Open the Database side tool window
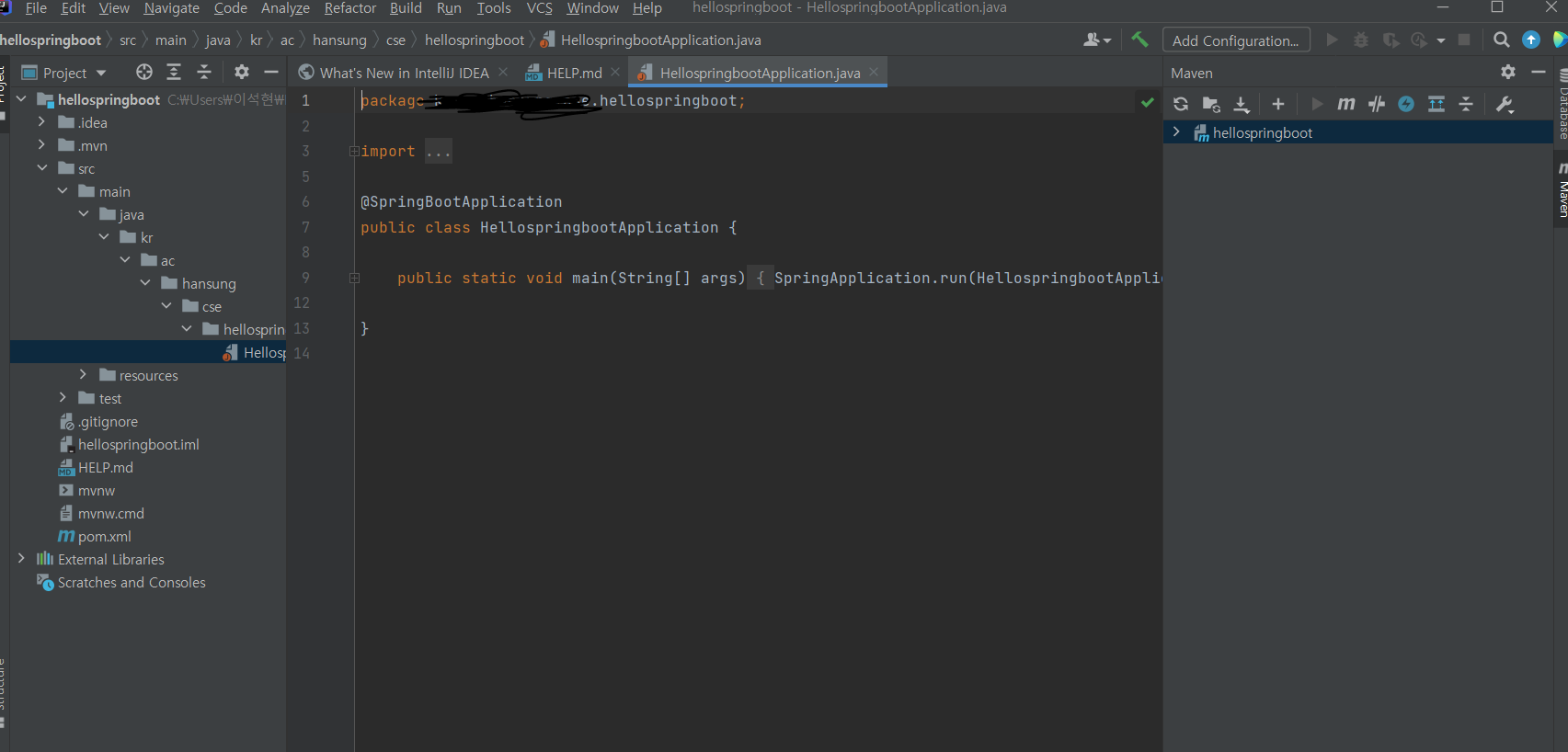The height and width of the screenshot is (752, 1568). pos(1561,103)
